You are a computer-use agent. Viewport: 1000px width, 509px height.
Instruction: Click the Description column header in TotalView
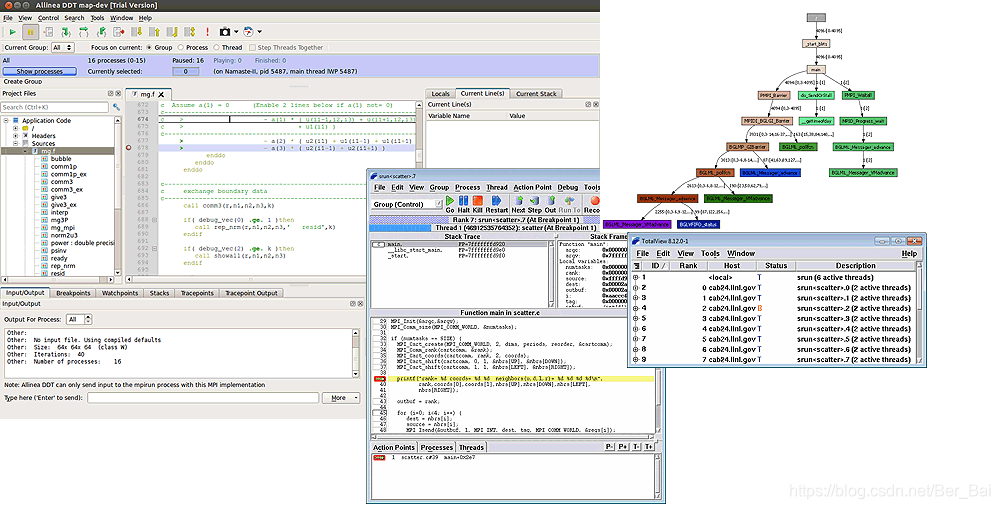[855, 265]
